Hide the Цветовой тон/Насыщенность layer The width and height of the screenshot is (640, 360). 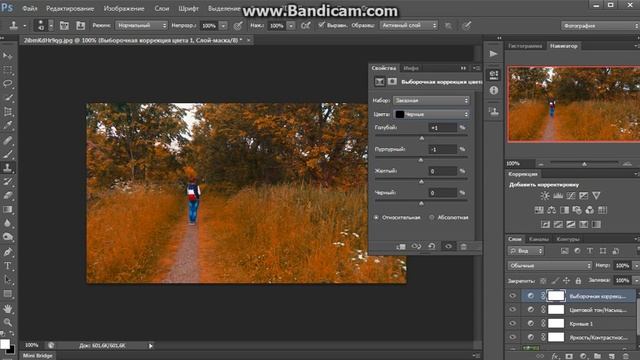(513, 310)
